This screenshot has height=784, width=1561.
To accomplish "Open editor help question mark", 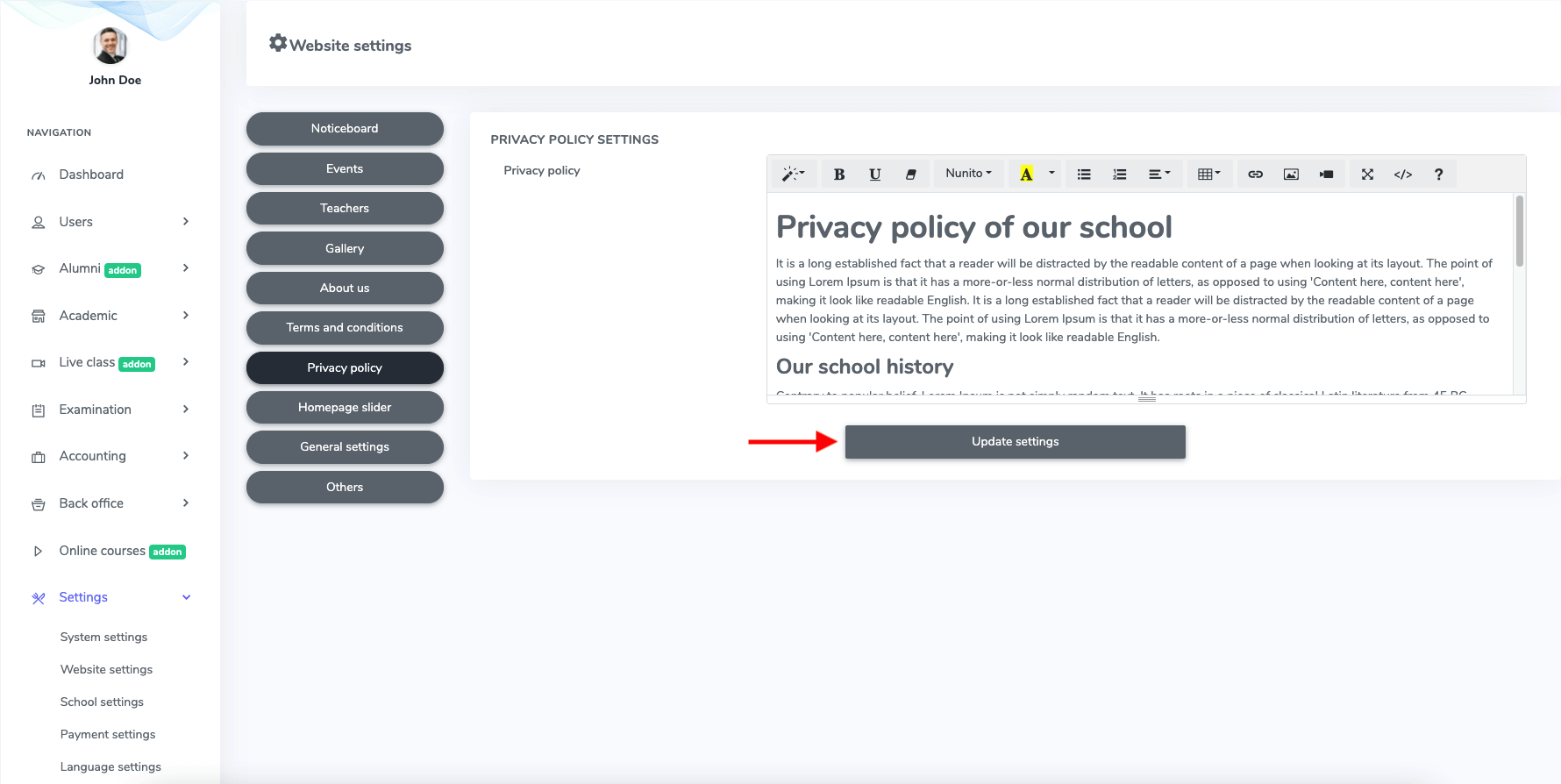I will tap(1438, 174).
